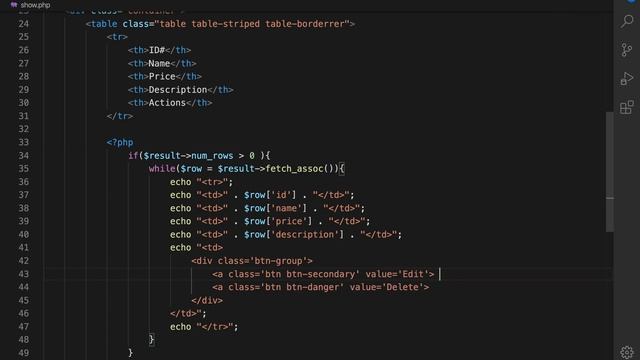Place cursor on ID# table header
640x360 pixels.
coord(157,50)
